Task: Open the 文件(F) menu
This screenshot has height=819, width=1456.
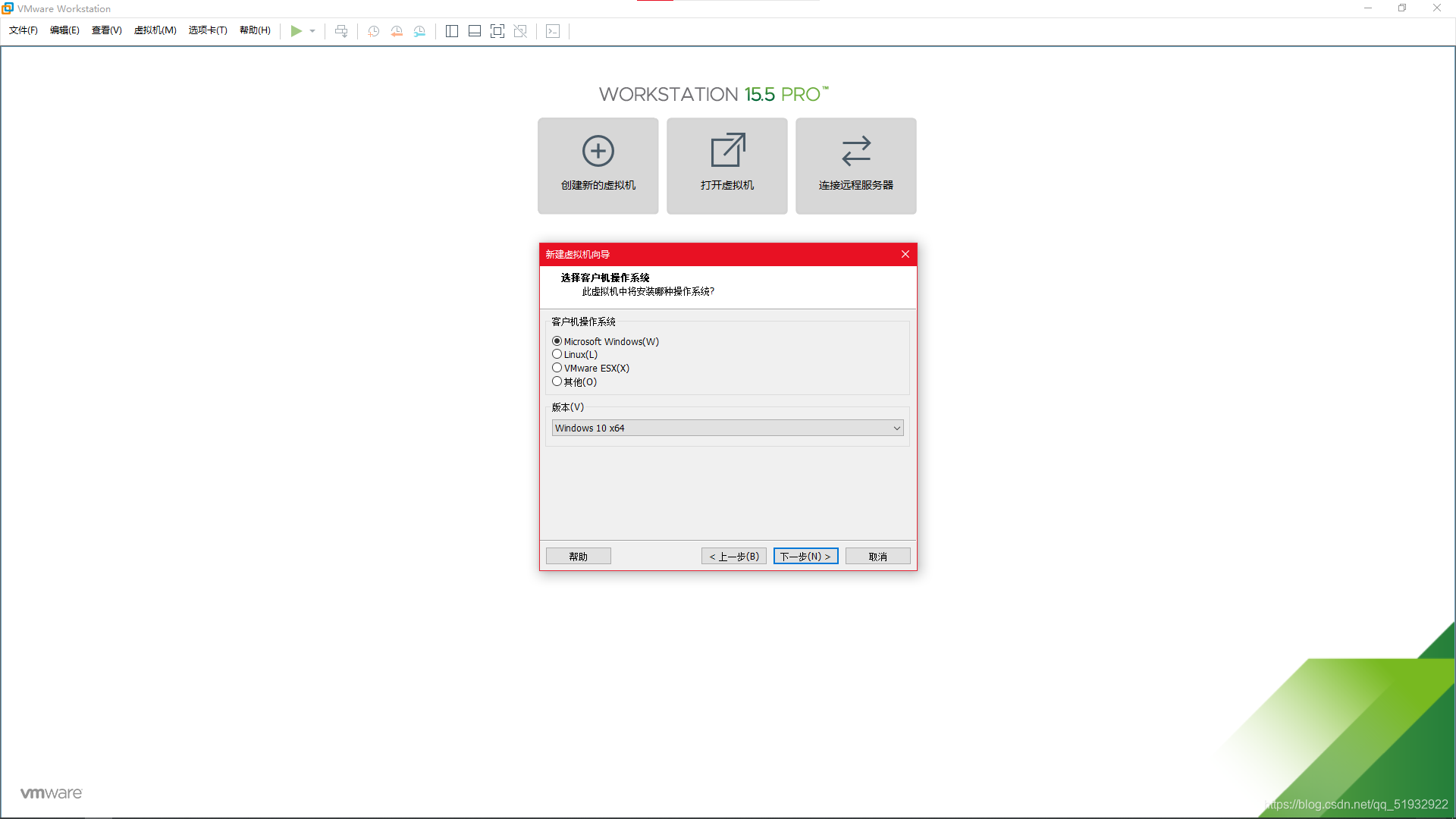Action: click(x=23, y=30)
